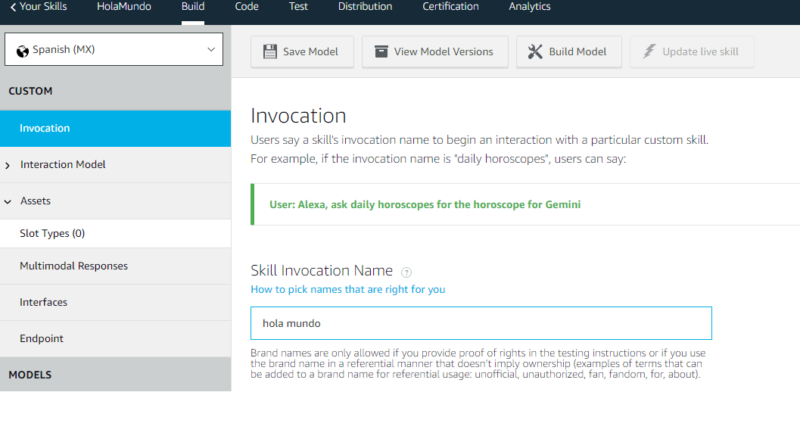Click the View Model Versions monitor icon
The height and width of the screenshot is (442, 800).
(x=380, y=52)
